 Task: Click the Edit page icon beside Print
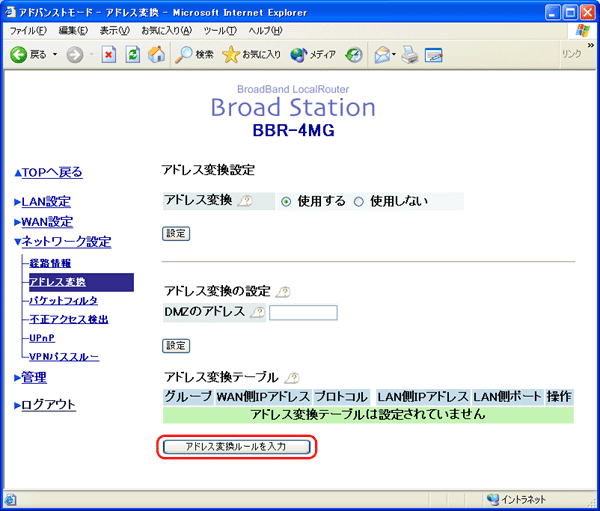pos(433,55)
